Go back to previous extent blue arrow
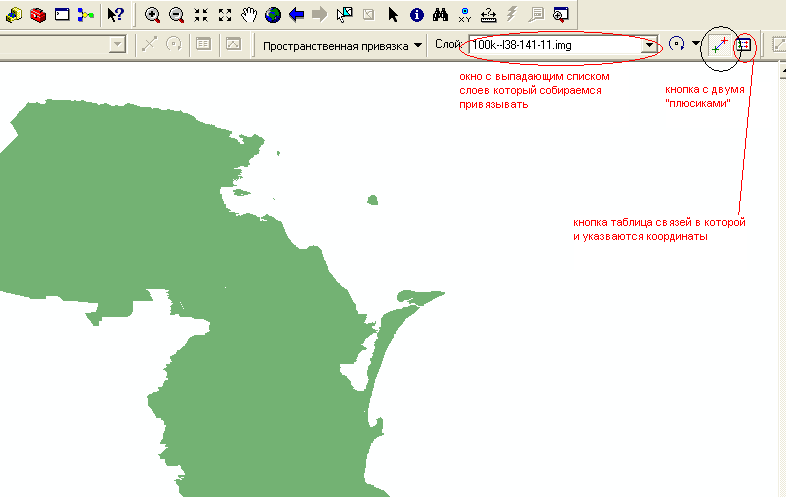The image size is (786, 497). (297, 15)
